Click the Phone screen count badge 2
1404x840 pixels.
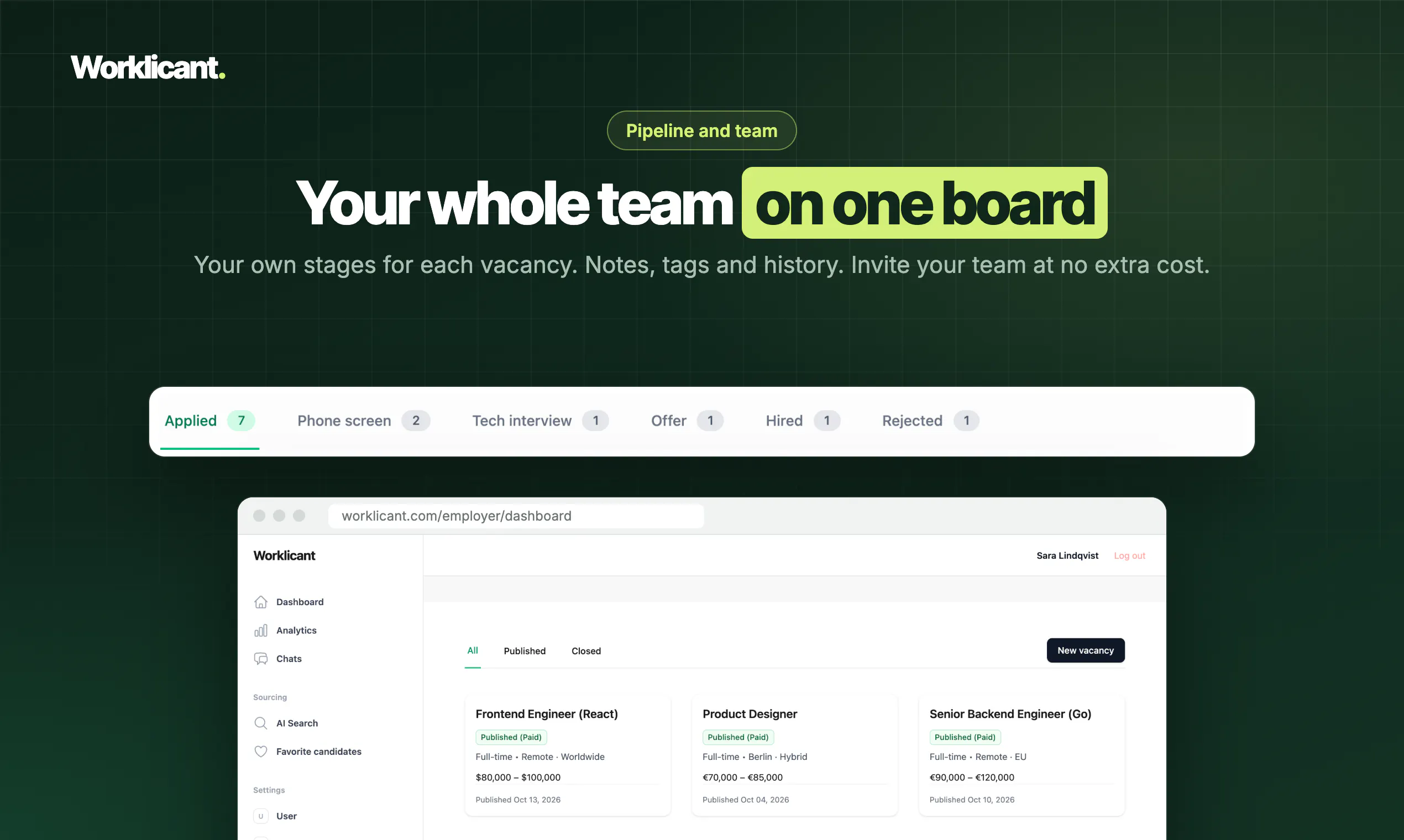[416, 421]
